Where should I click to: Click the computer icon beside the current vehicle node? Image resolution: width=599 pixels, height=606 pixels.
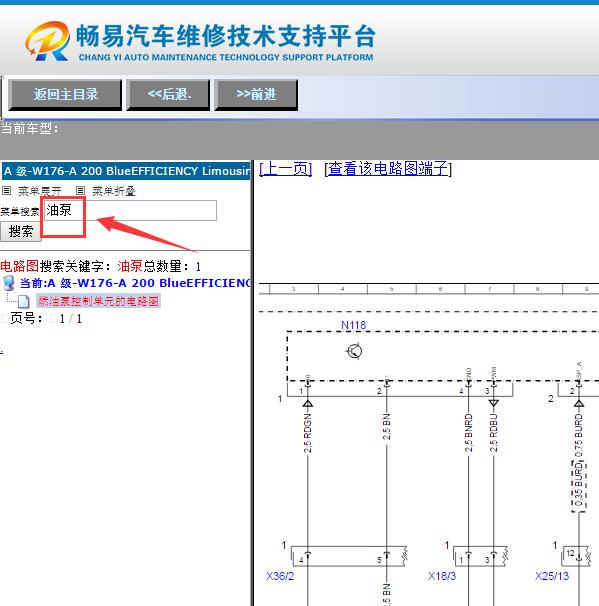[x=9, y=283]
